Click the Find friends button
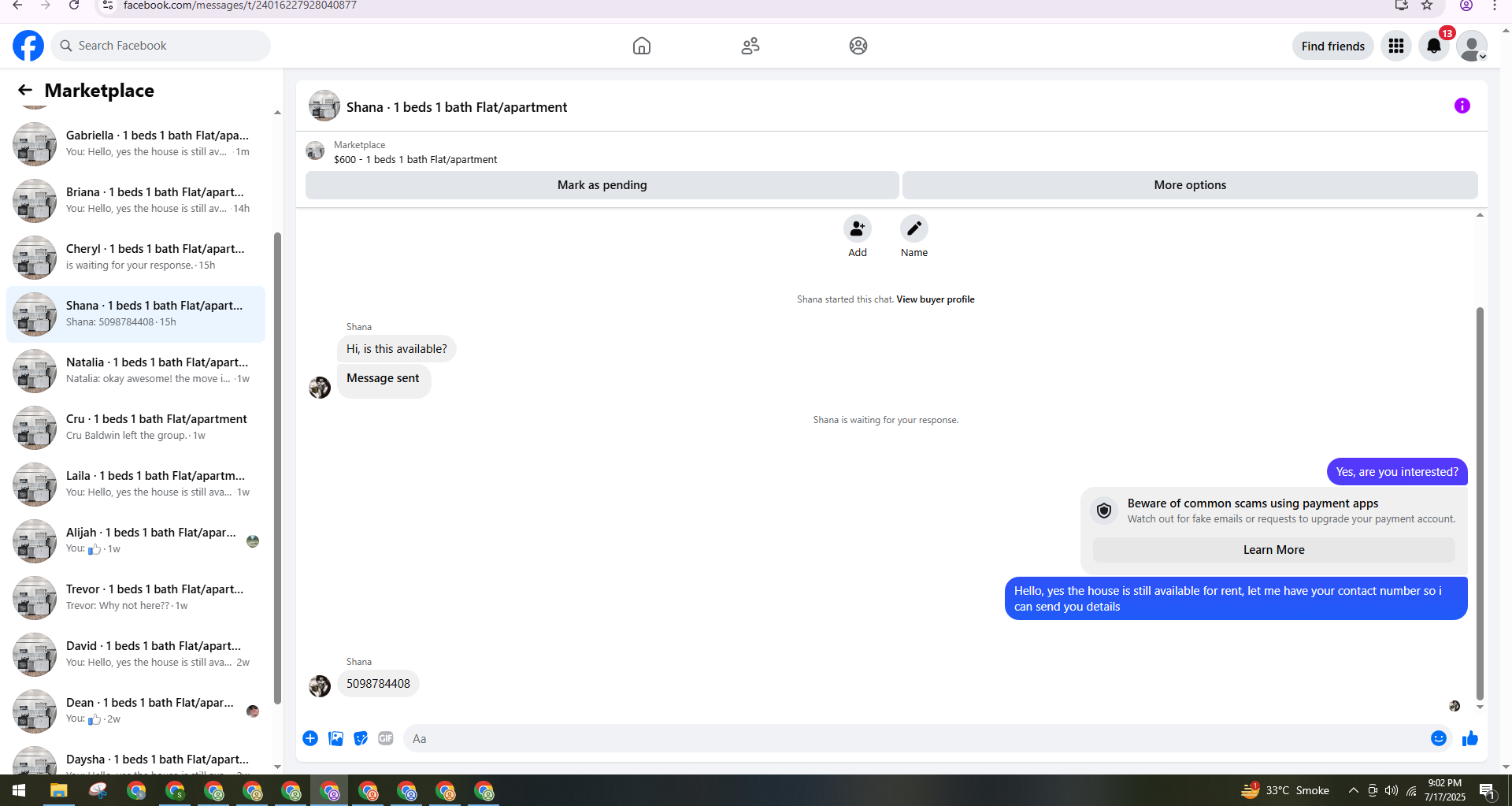This screenshot has width=1512, height=806. coord(1333,46)
